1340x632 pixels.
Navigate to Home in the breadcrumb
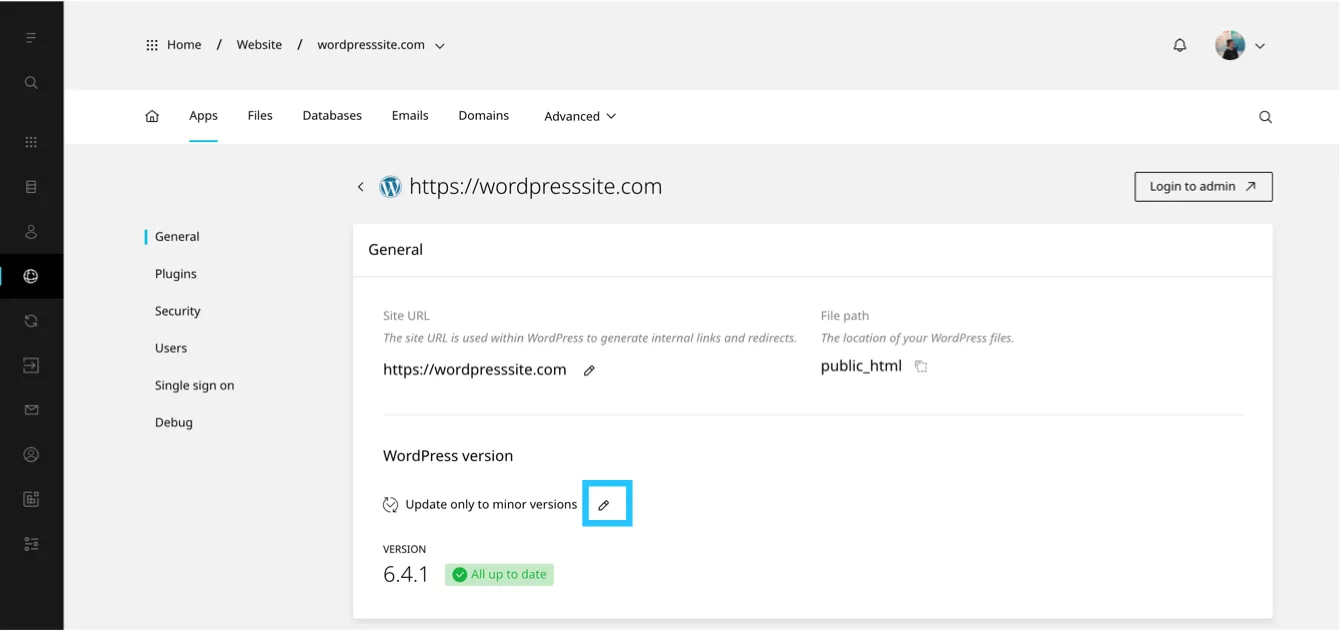pos(183,45)
